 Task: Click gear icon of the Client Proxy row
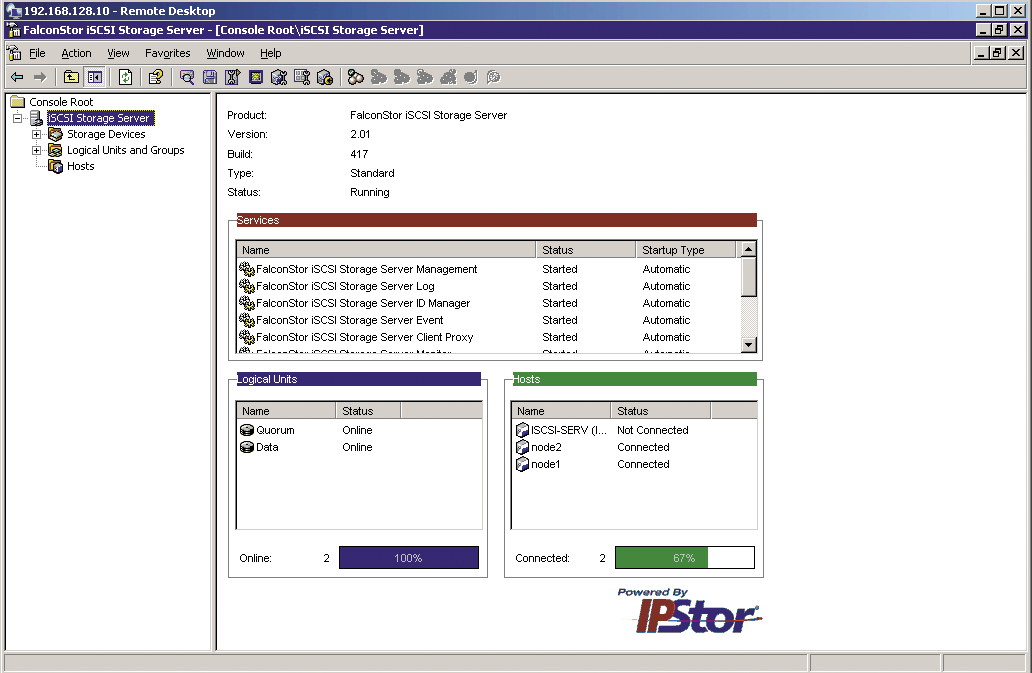(247, 337)
